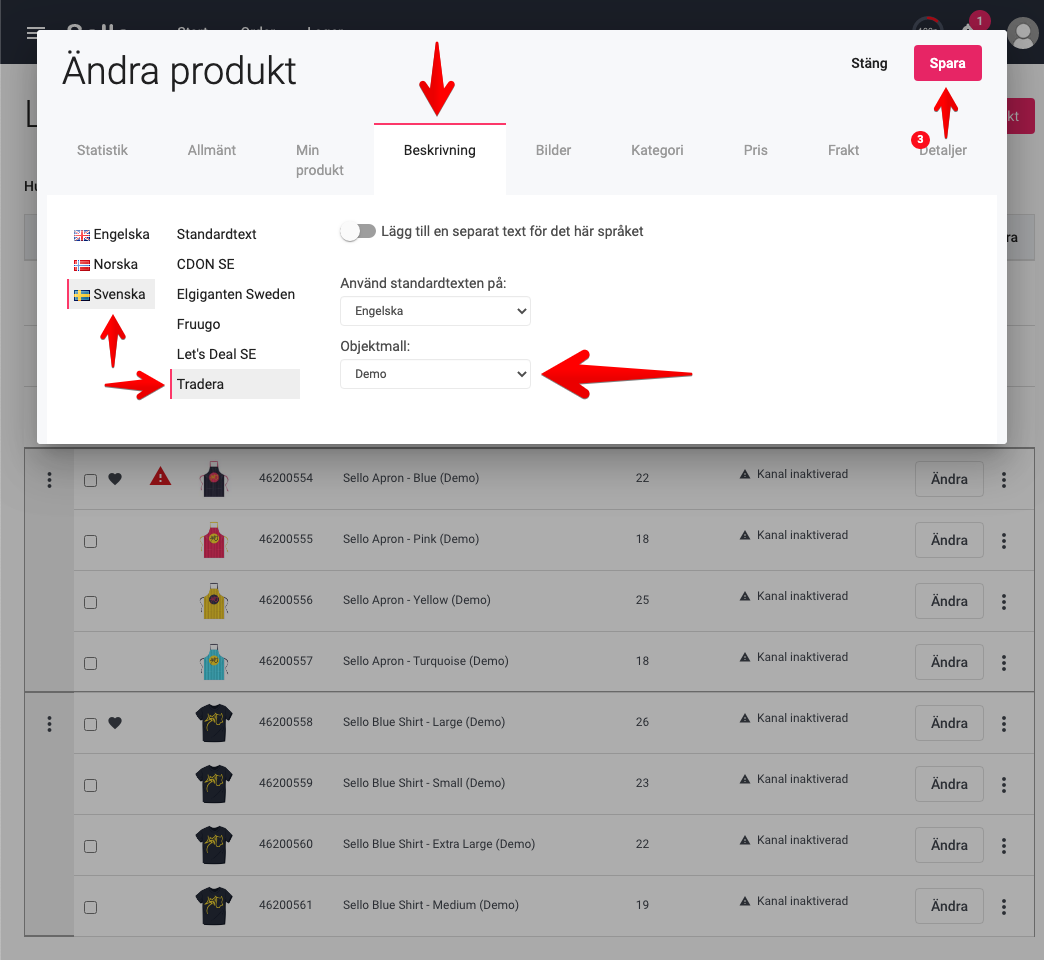Viewport: 1044px width, 960px height.
Task: Toggle separate text for this language switch
Action: point(358,231)
